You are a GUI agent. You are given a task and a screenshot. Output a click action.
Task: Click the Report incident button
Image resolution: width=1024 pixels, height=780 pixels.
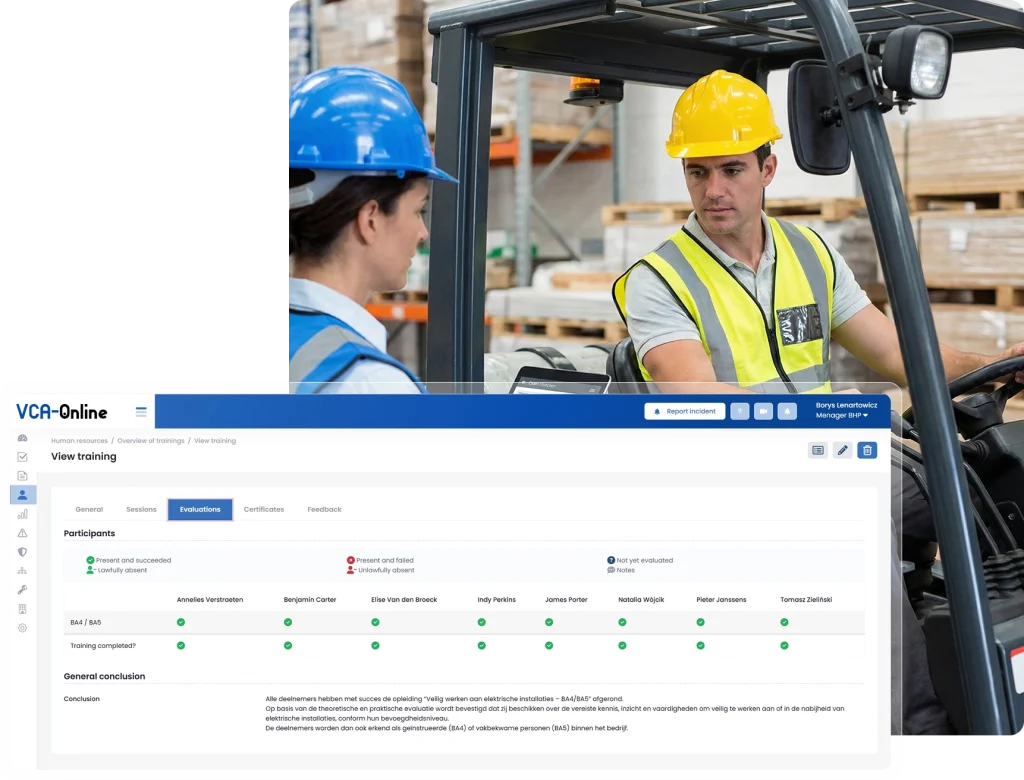[x=685, y=411]
